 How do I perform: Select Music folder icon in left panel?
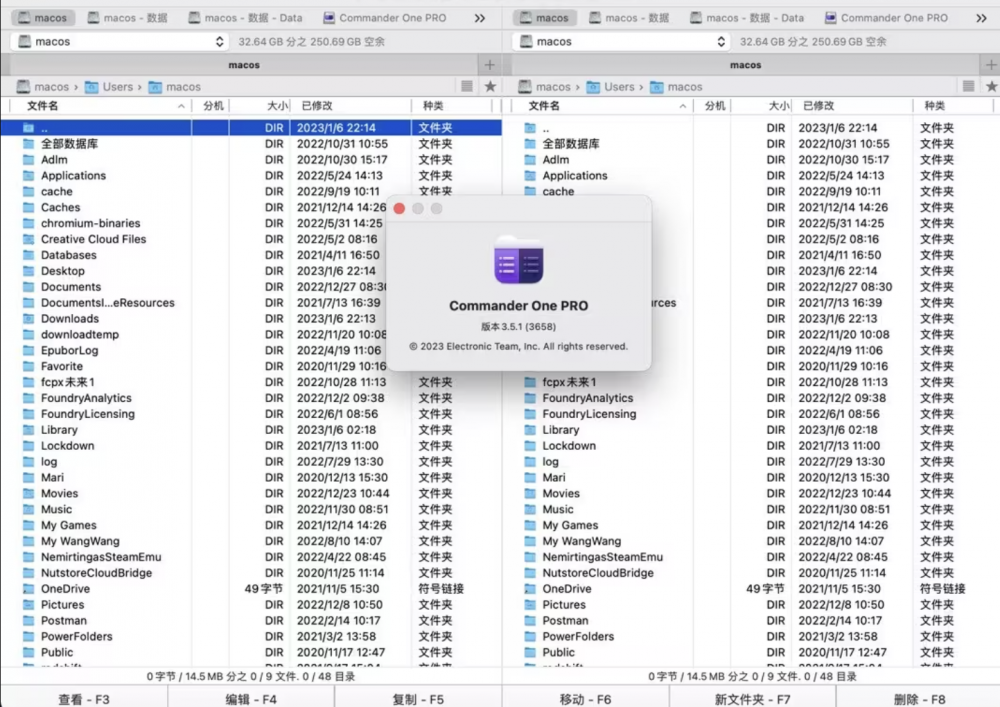[x=29, y=509]
